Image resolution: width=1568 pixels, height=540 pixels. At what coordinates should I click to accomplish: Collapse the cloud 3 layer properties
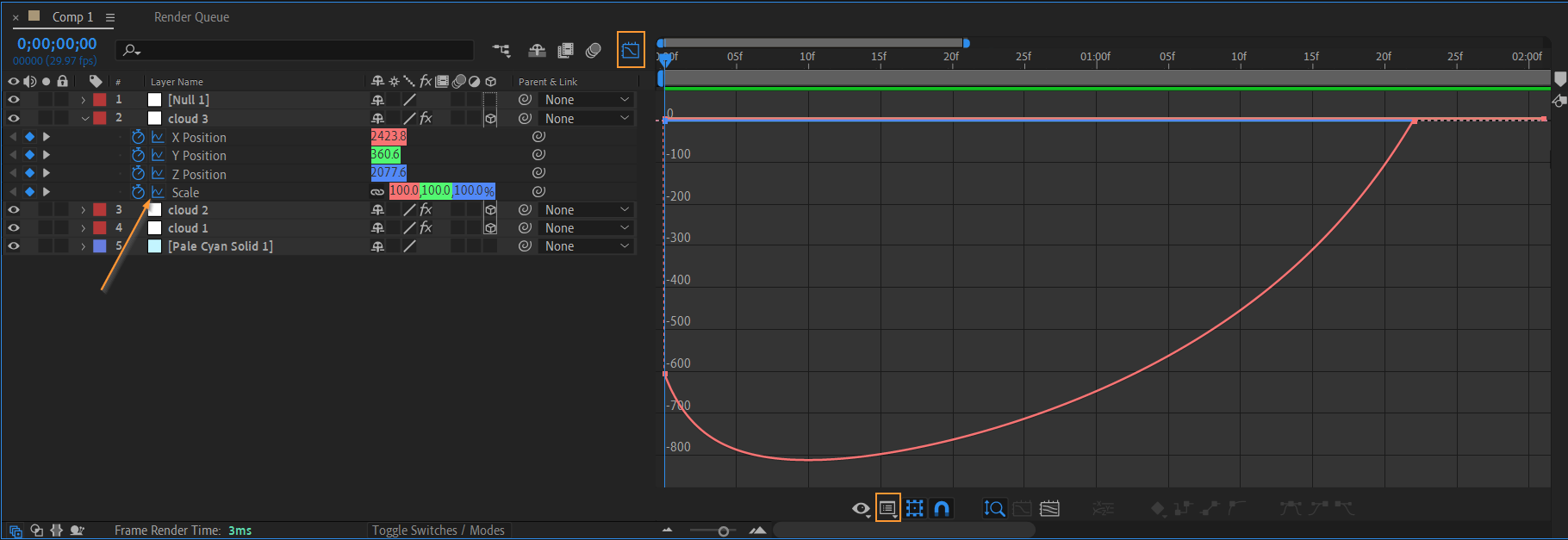(x=84, y=119)
